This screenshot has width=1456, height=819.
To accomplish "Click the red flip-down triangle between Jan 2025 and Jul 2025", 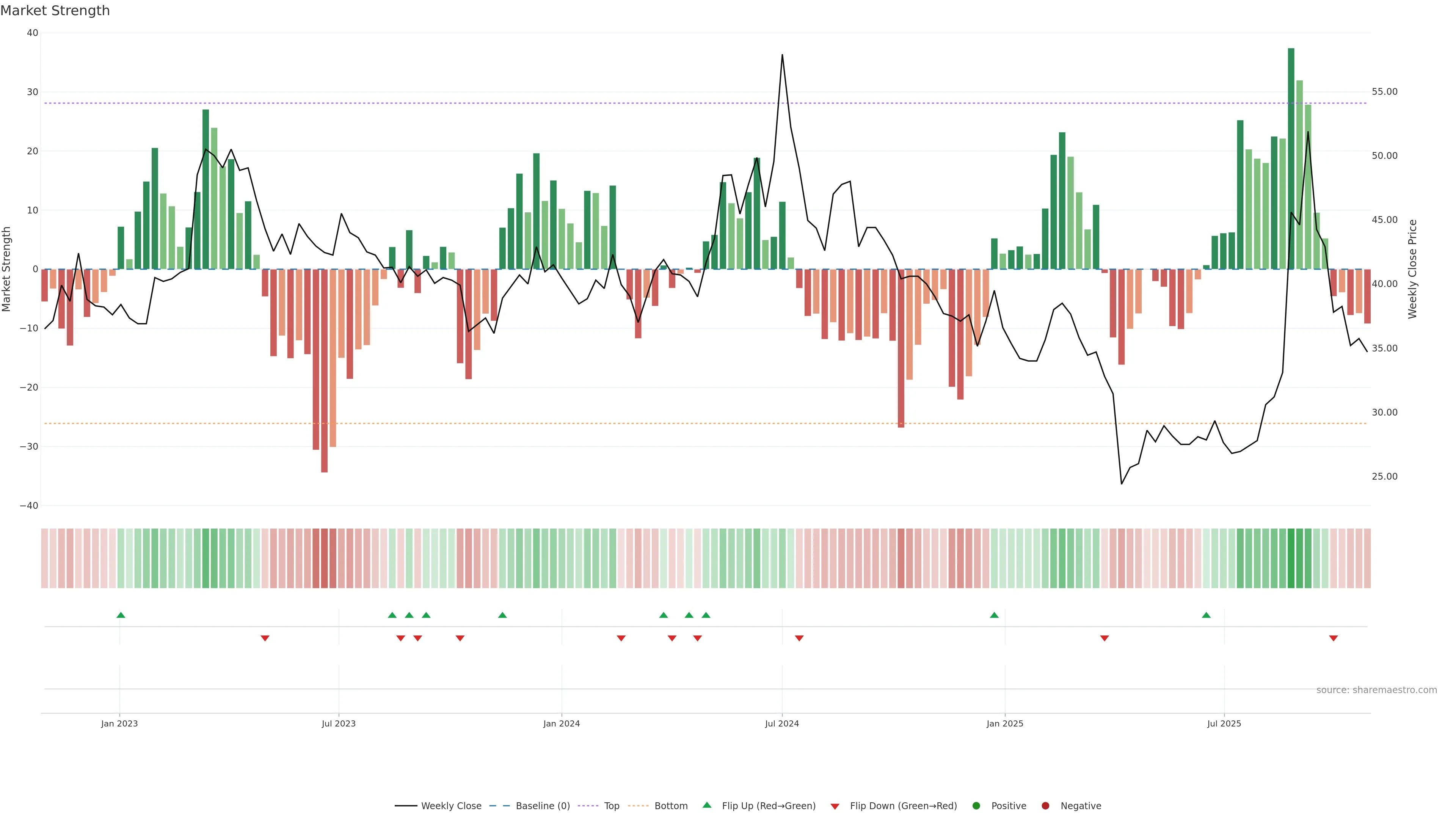I will pos(1105,638).
